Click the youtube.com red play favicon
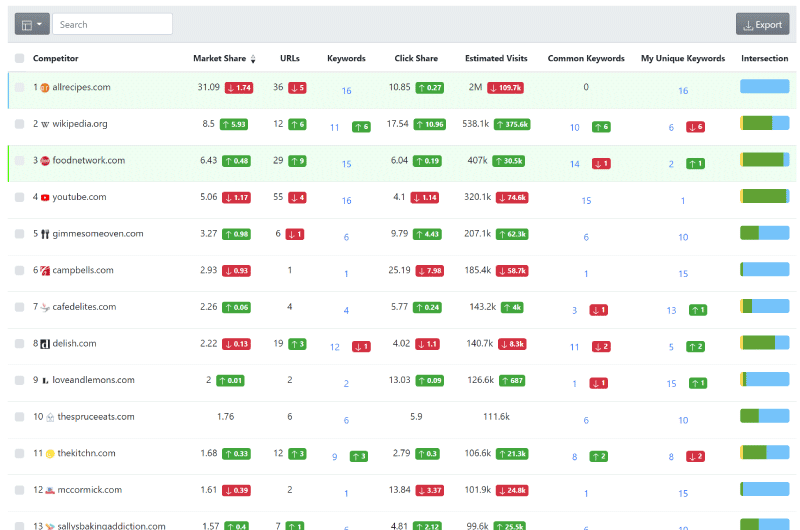Viewport: 800px width, 530px height. coord(45,197)
